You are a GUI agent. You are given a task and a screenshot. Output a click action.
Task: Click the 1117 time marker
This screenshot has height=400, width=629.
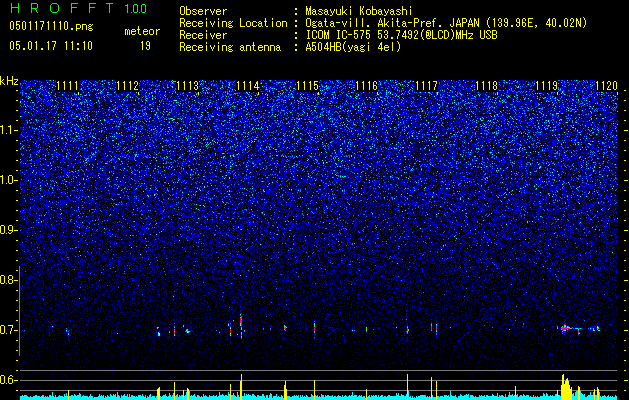(x=426, y=86)
